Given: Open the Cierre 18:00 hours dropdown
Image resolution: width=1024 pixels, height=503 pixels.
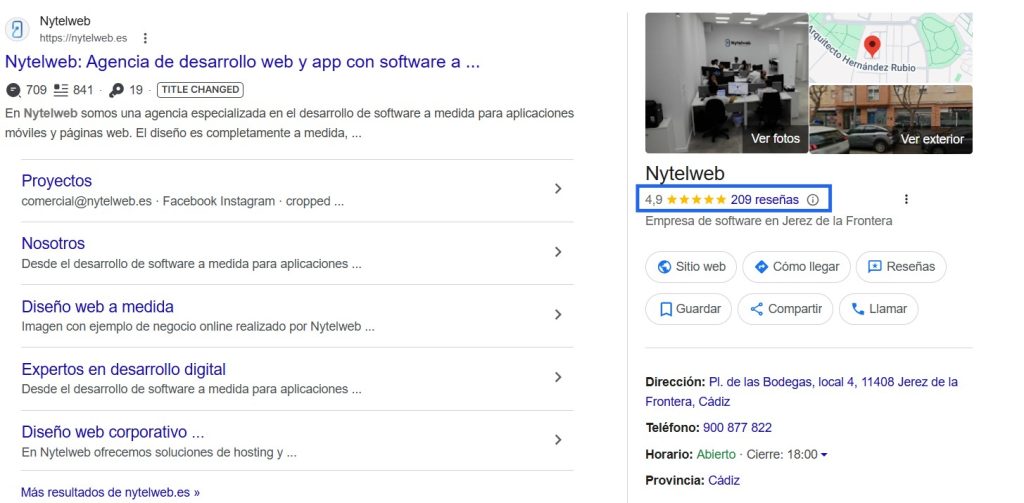Looking at the screenshot, I should (824, 455).
